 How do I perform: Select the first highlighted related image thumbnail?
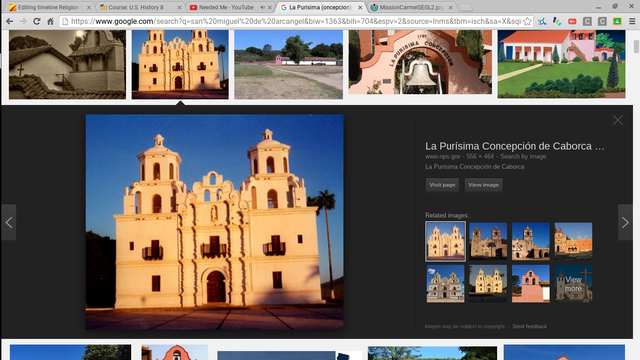(x=445, y=241)
